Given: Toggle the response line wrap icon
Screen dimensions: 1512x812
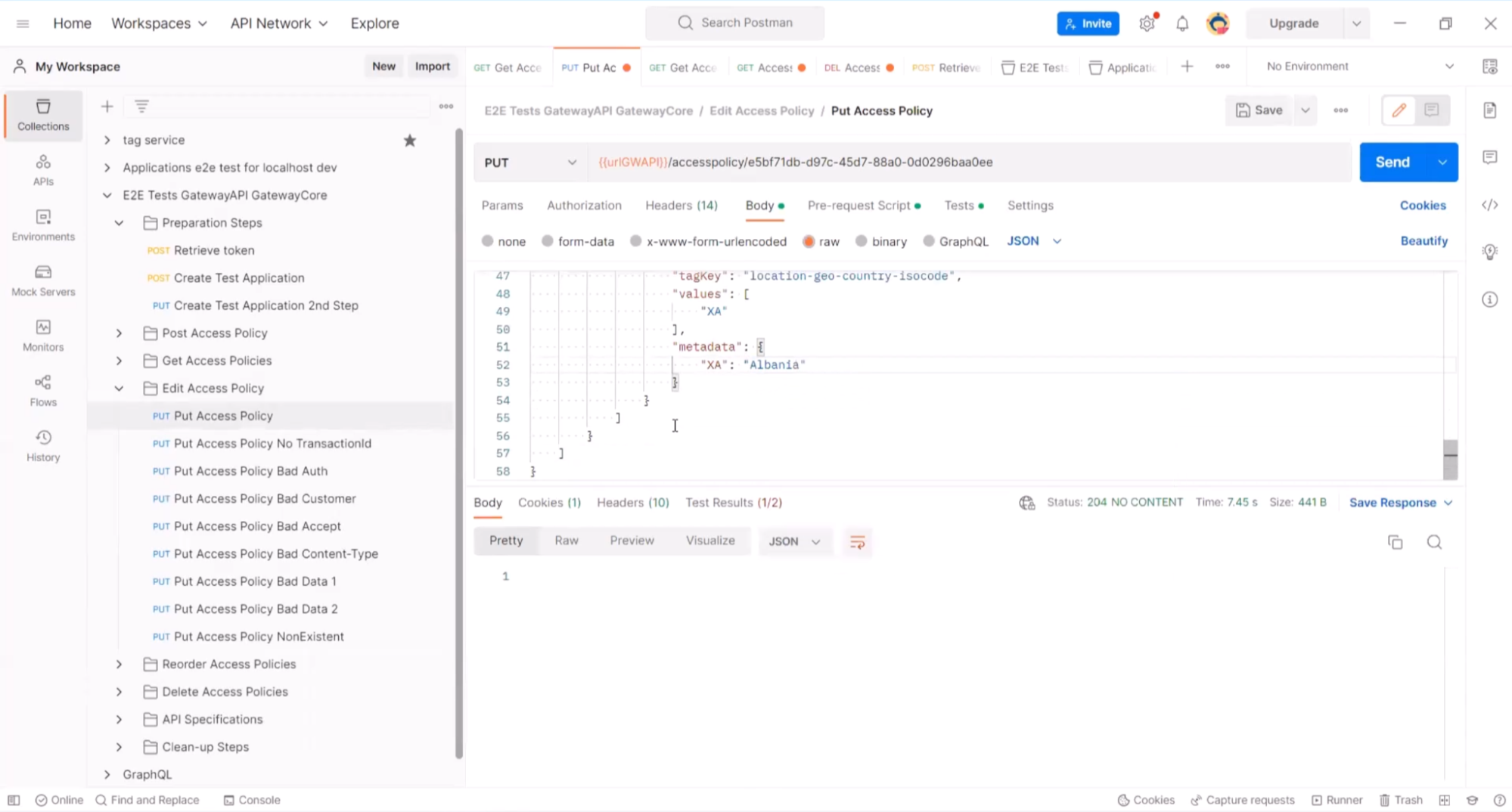Looking at the screenshot, I should click(857, 542).
